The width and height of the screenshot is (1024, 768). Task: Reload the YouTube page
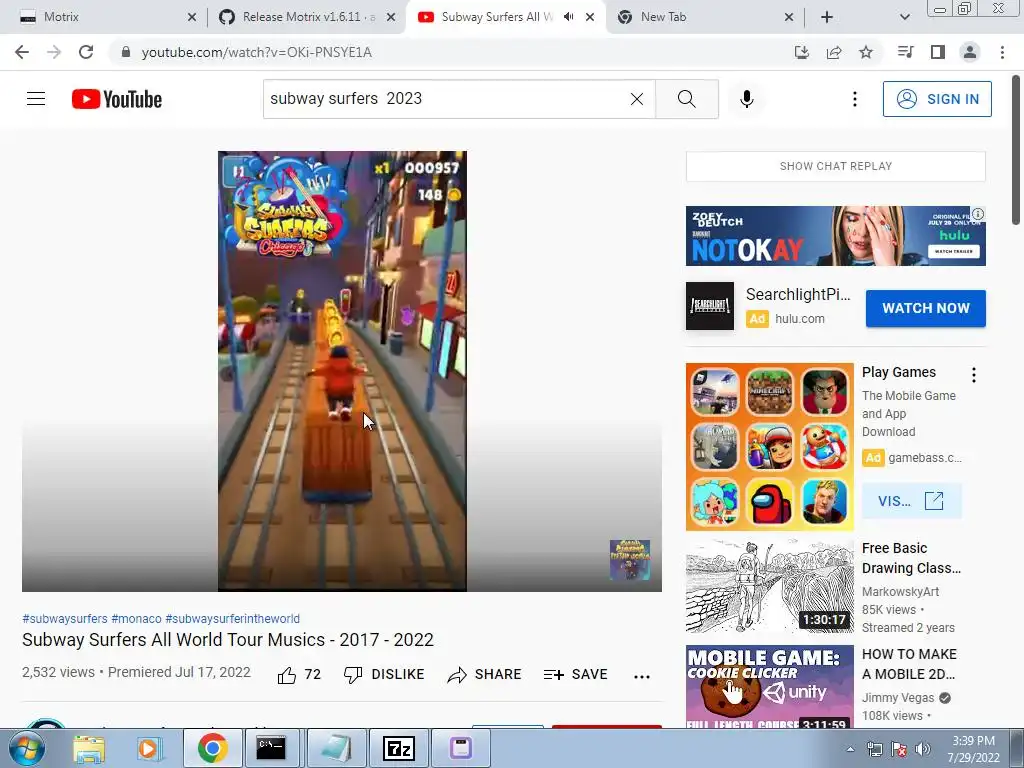click(86, 52)
